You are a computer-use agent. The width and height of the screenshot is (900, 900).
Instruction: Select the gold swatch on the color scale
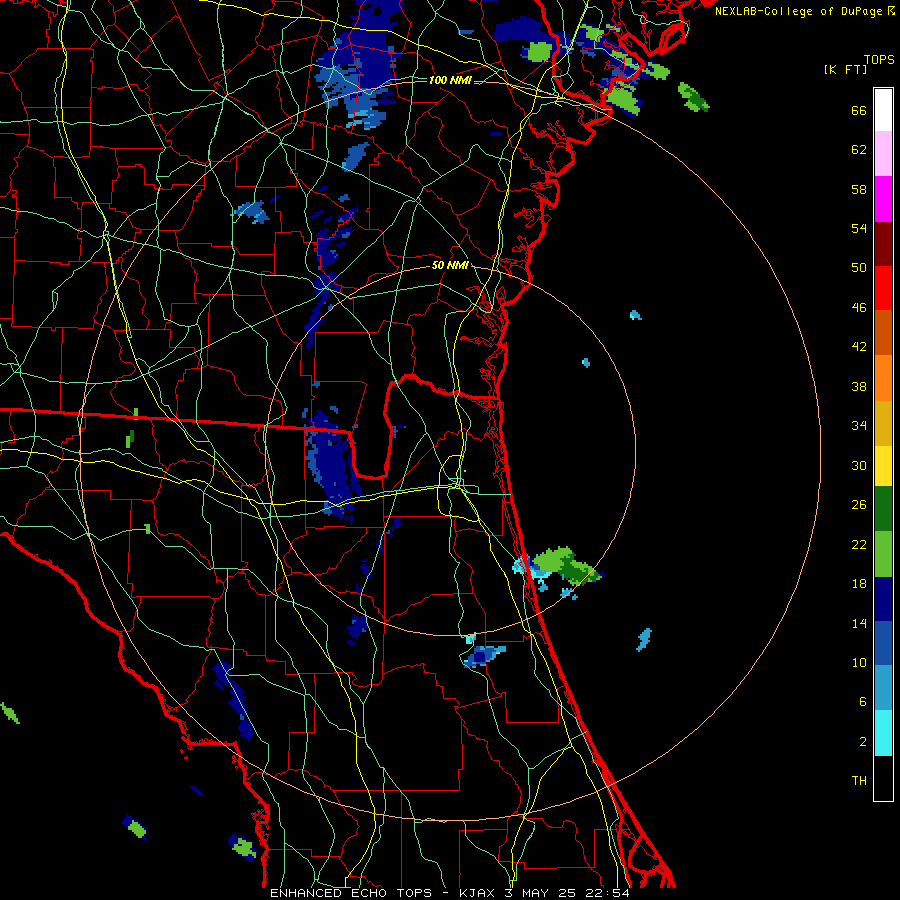click(883, 423)
